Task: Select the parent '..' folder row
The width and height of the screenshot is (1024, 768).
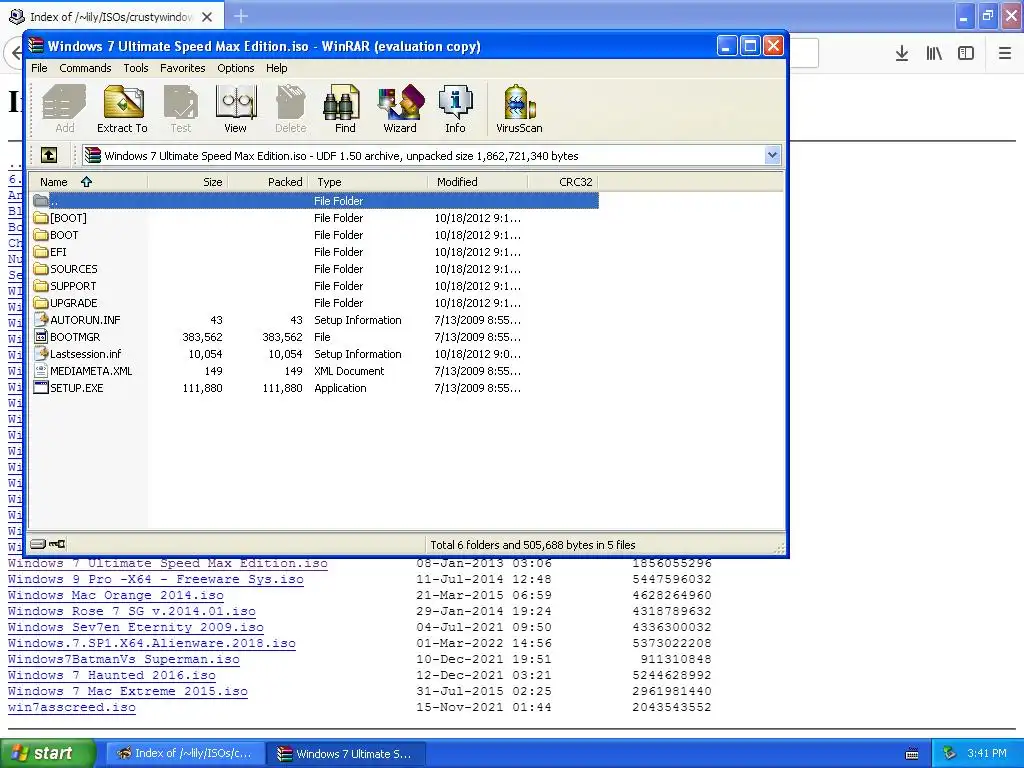Action: tap(315, 201)
